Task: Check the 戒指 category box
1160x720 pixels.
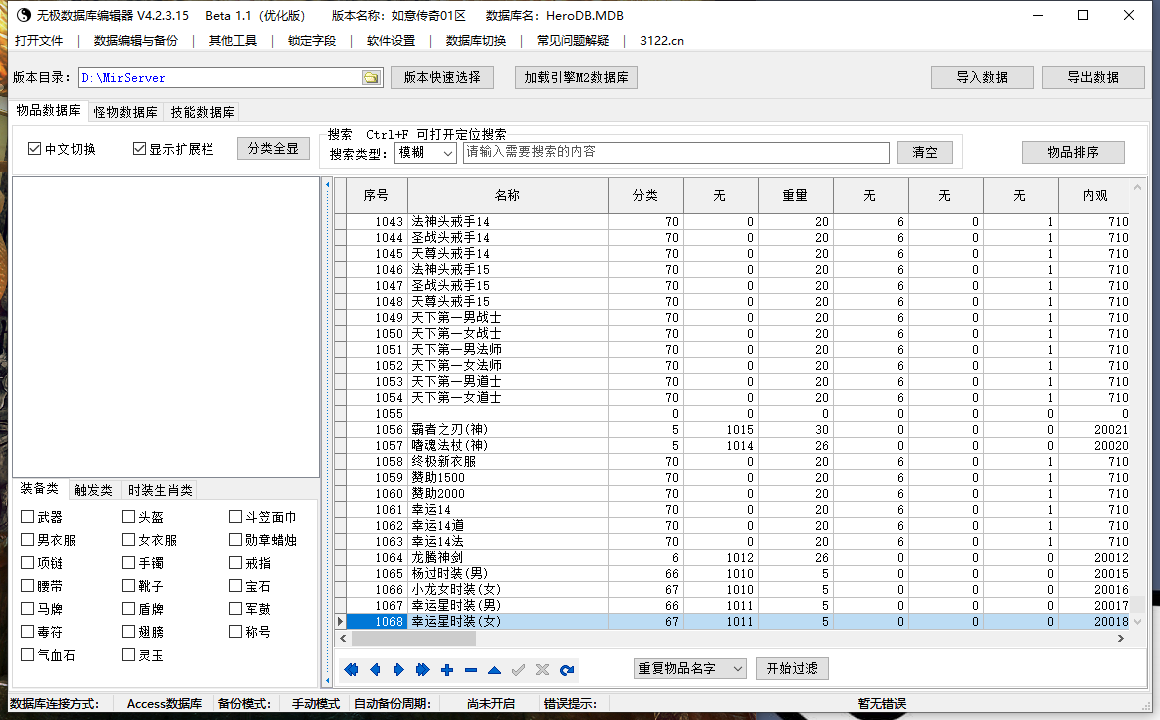Action: pyautogui.click(x=235, y=562)
